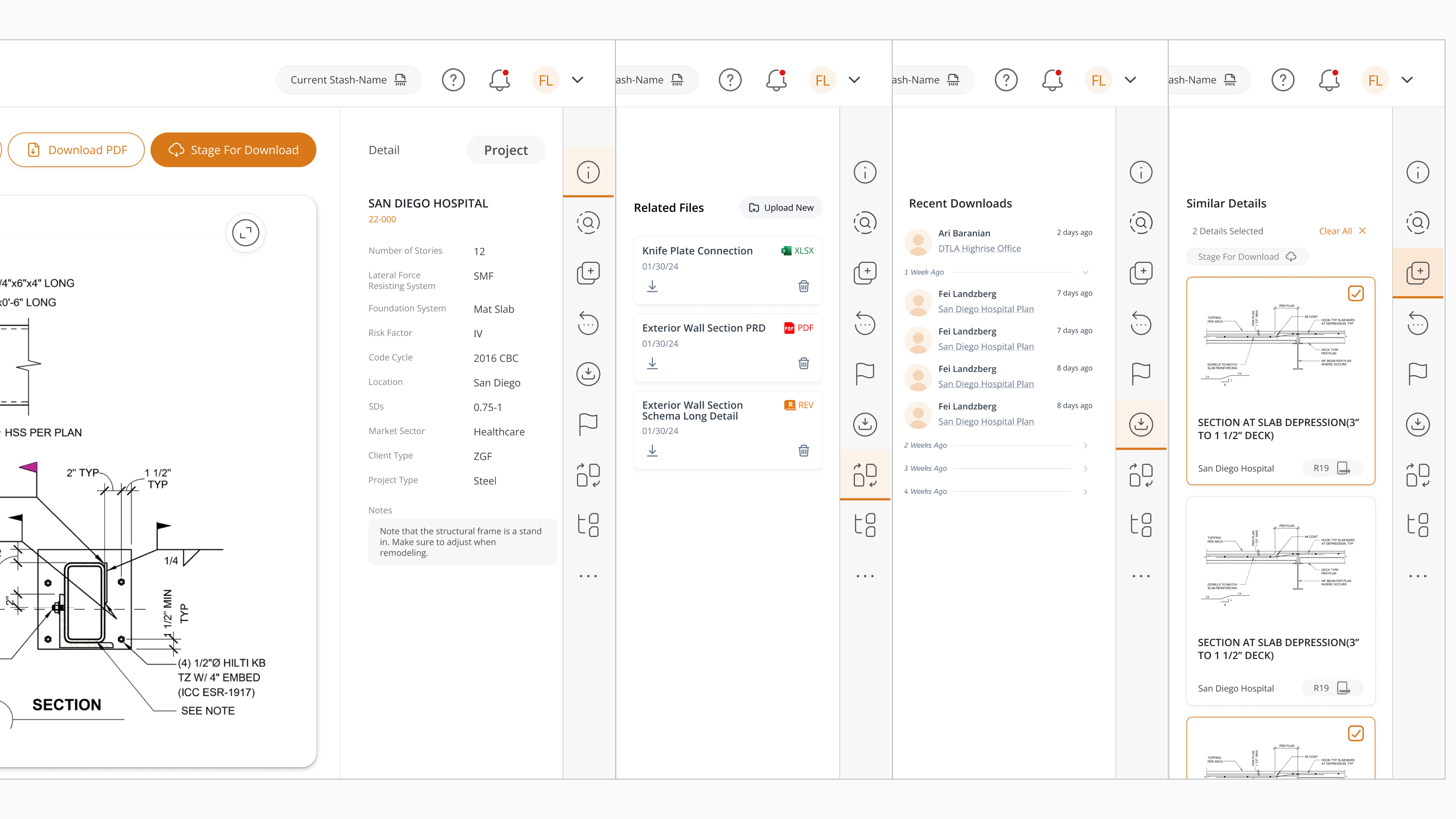This screenshot has height=819, width=1456.
Task: Select the highlighted info icon beside Project panel
Action: coord(588,172)
